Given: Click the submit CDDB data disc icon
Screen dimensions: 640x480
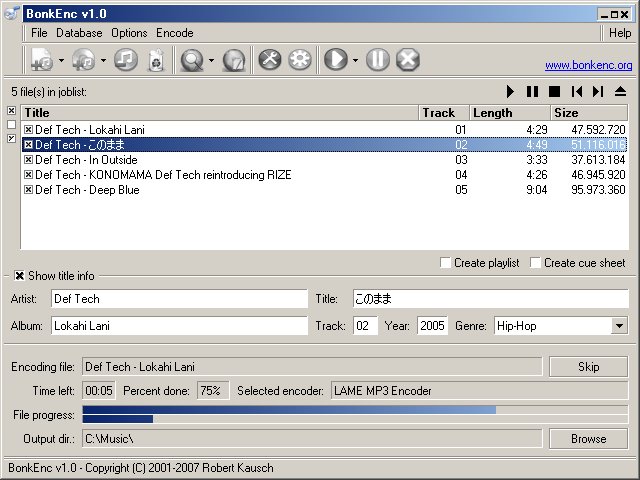Looking at the screenshot, I should point(234,60).
